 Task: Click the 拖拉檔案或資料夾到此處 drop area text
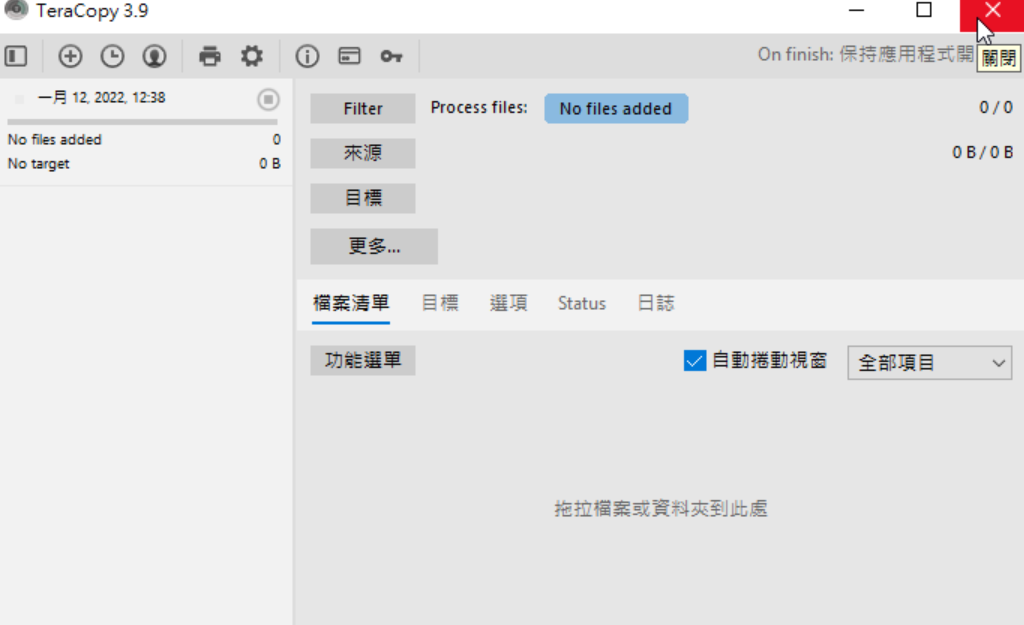660,509
